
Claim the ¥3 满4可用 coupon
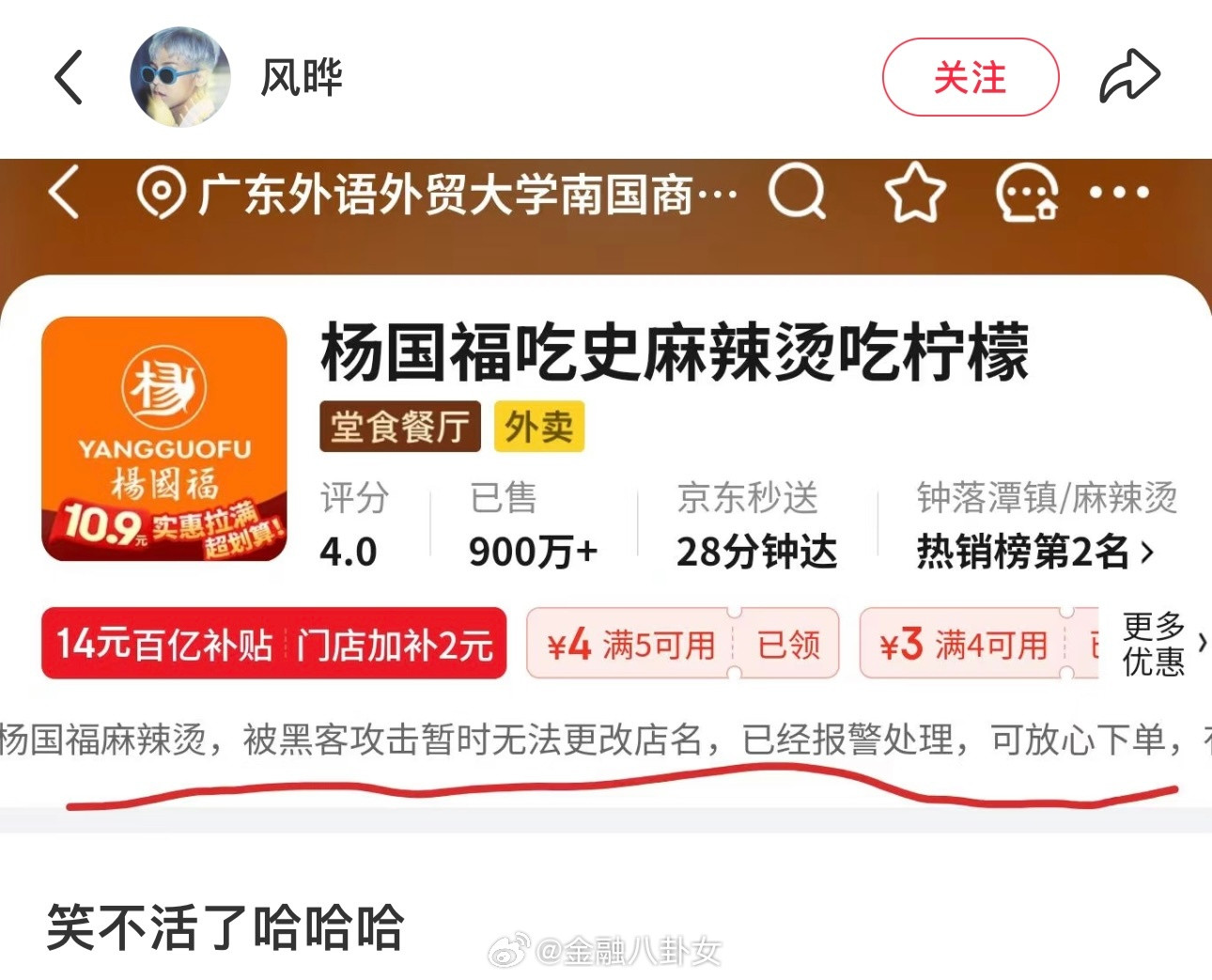pos(979,644)
